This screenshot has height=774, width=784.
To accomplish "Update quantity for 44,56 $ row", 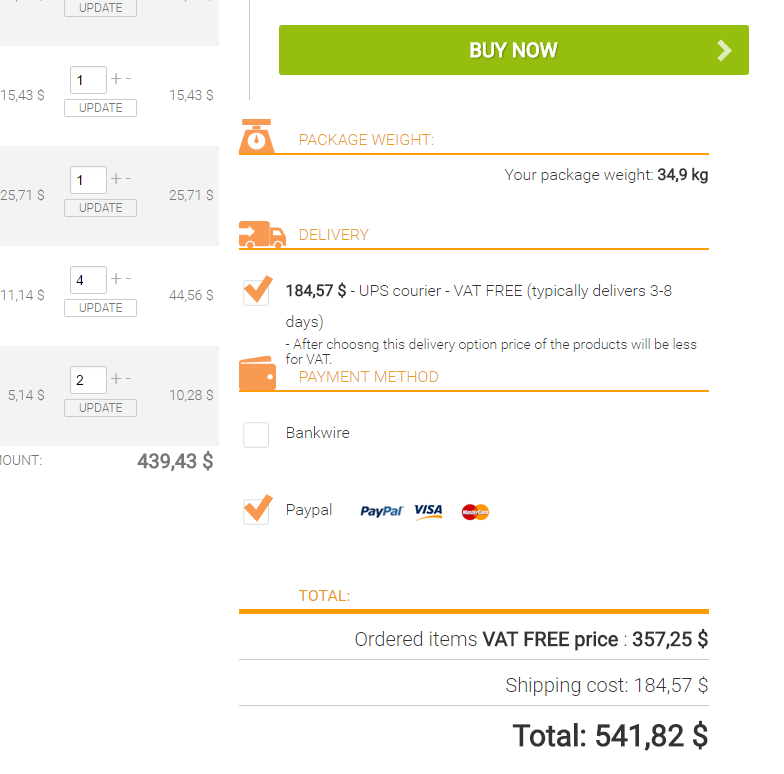I will [x=100, y=308].
